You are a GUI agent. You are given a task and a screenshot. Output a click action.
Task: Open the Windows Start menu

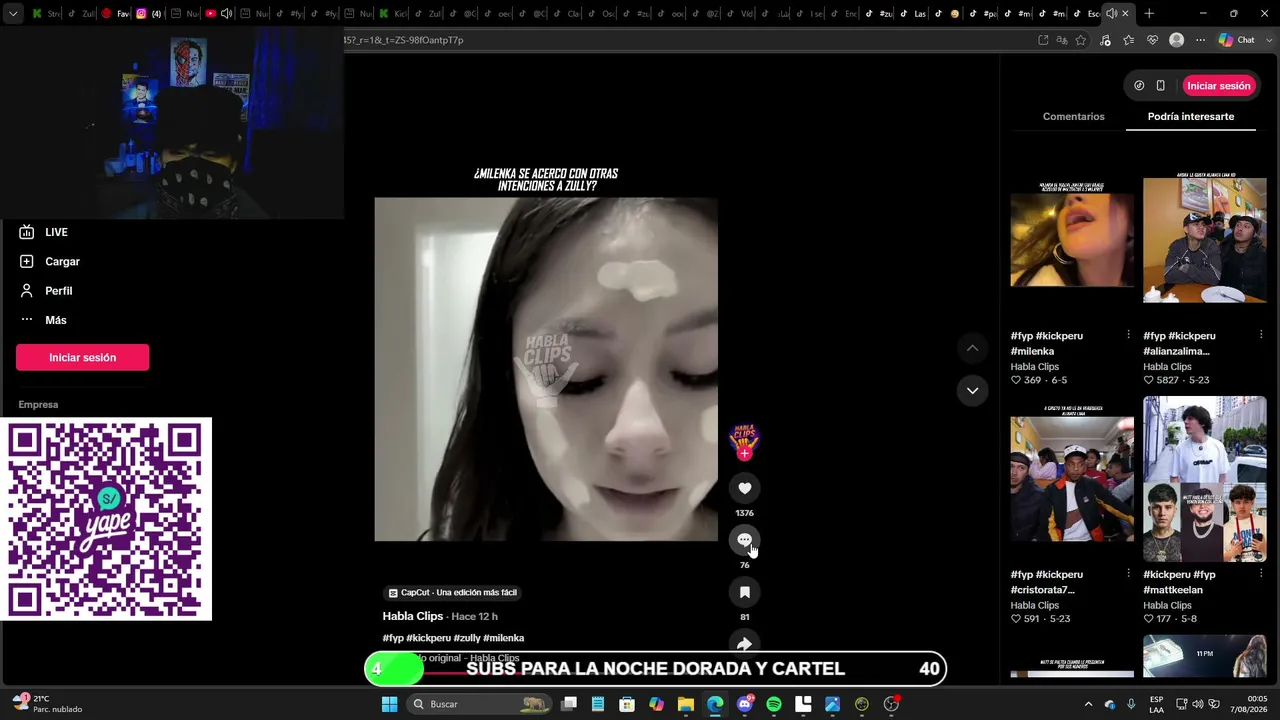click(389, 704)
